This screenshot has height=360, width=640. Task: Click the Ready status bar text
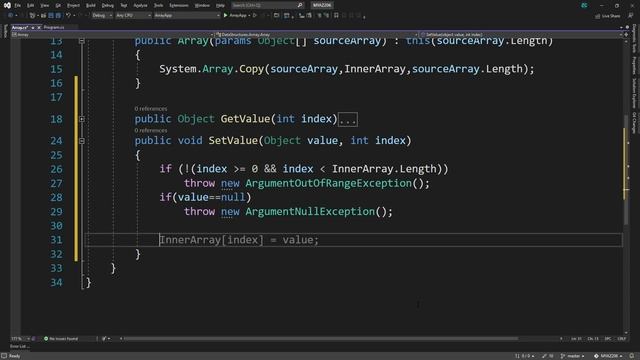click(x=14, y=356)
